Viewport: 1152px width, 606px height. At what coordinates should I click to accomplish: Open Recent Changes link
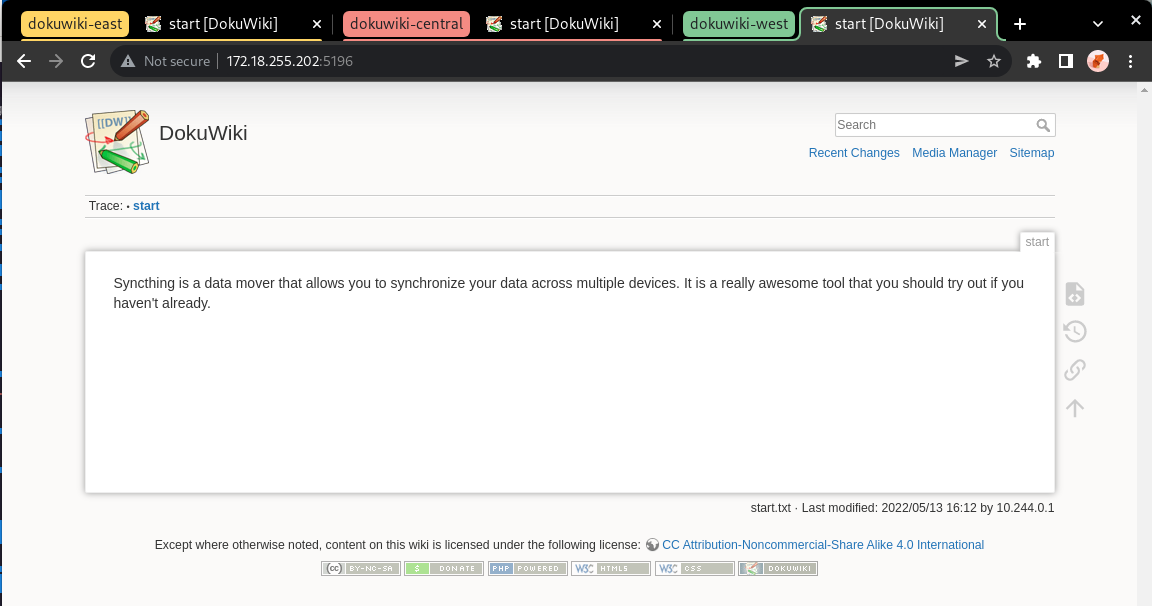tap(854, 153)
